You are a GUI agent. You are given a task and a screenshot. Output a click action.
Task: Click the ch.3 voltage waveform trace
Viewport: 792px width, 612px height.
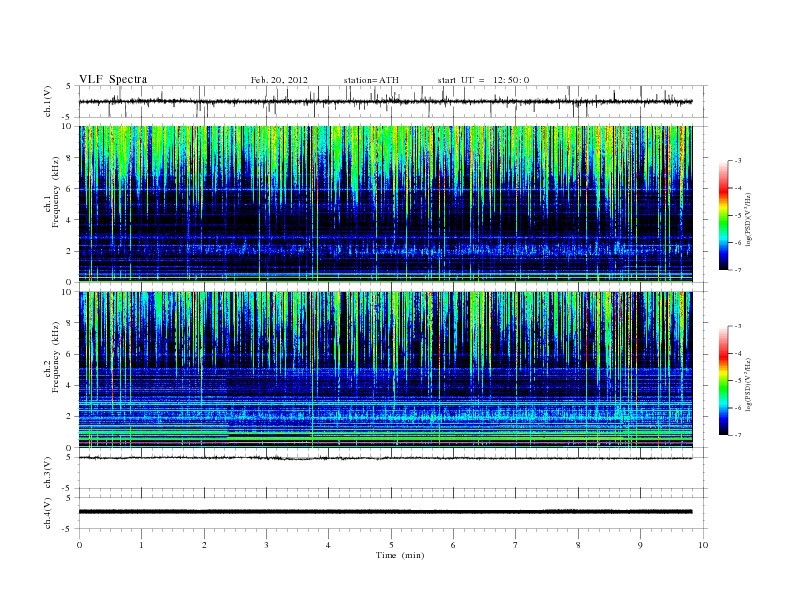click(385, 458)
